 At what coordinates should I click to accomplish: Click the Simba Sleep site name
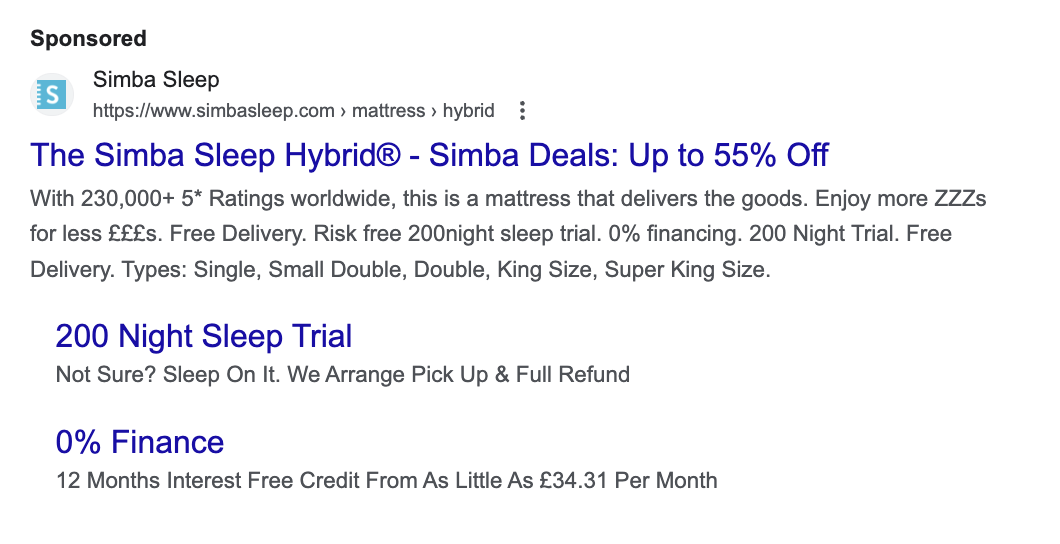155,79
